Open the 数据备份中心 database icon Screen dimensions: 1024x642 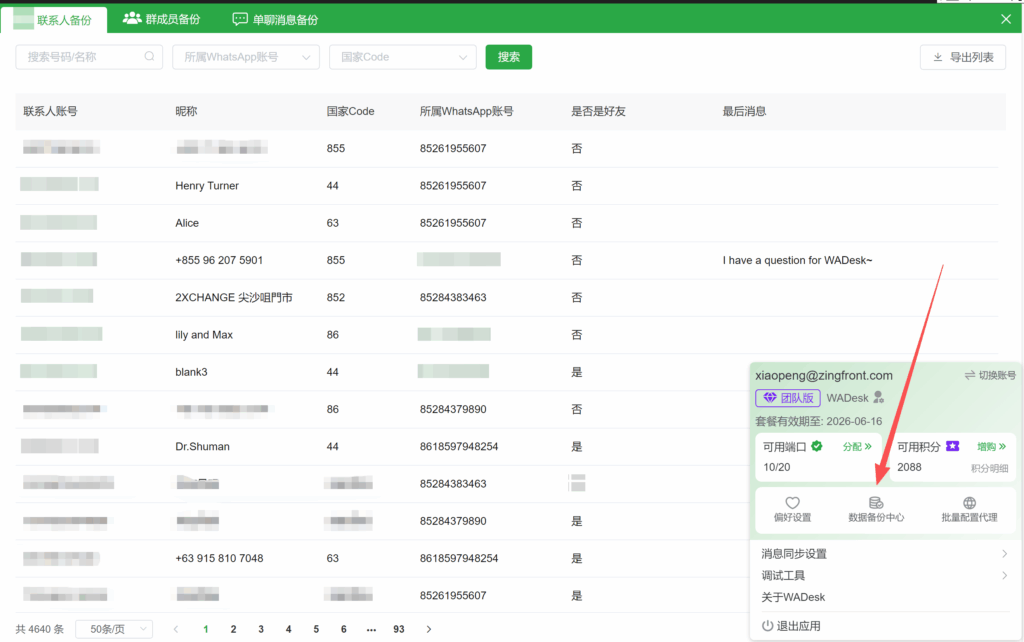coord(876,503)
